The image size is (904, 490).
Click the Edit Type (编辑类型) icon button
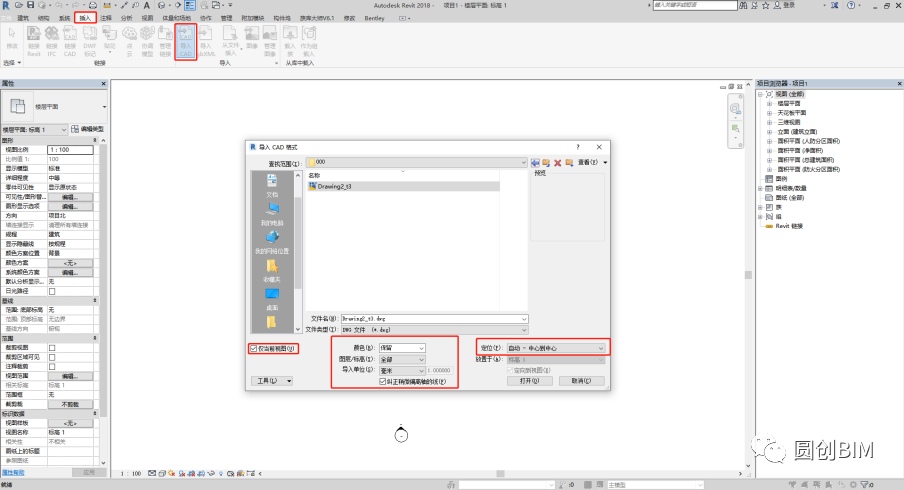tap(88, 129)
